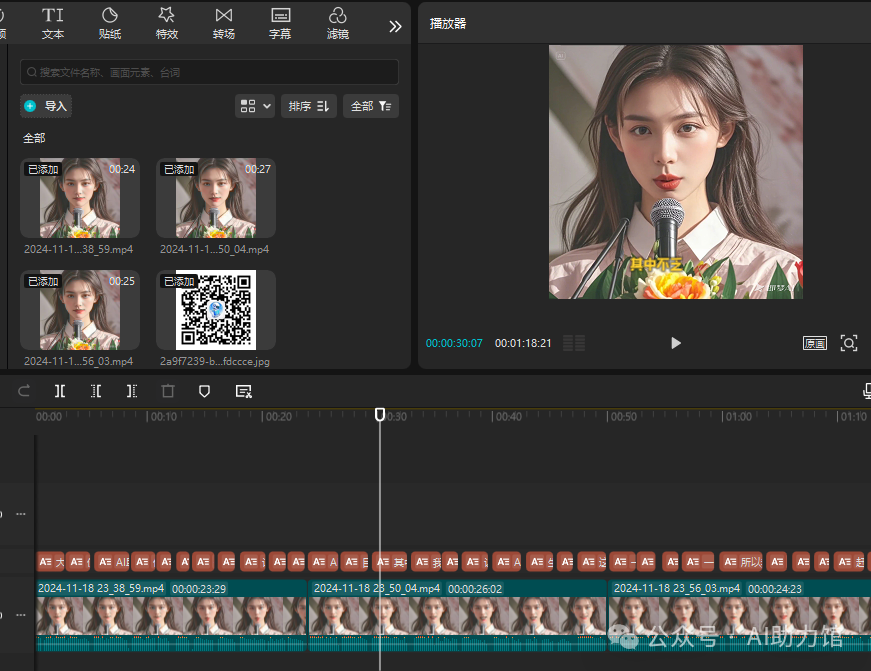Open the fullscreen preview zoom icon
The width and height of the screenshot is (871, 671).
click(x=849, y=343)
